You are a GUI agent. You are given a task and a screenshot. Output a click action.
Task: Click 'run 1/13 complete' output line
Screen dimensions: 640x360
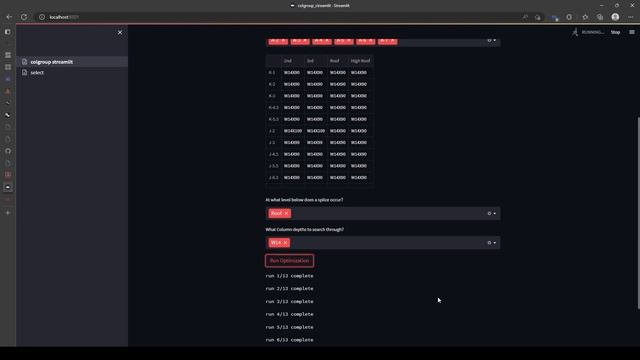[289, 276]
